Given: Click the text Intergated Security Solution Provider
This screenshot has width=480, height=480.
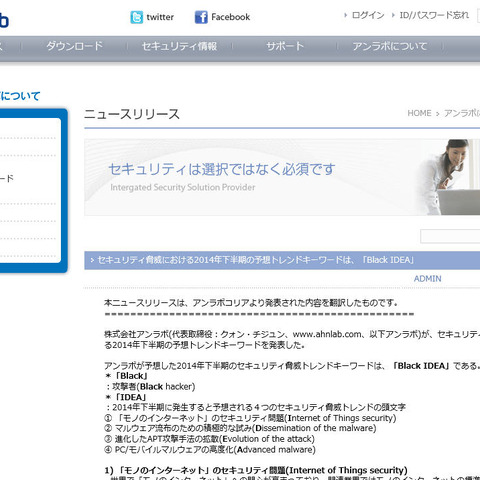Looking at the screenshot, I should click(x=183, y=187).
